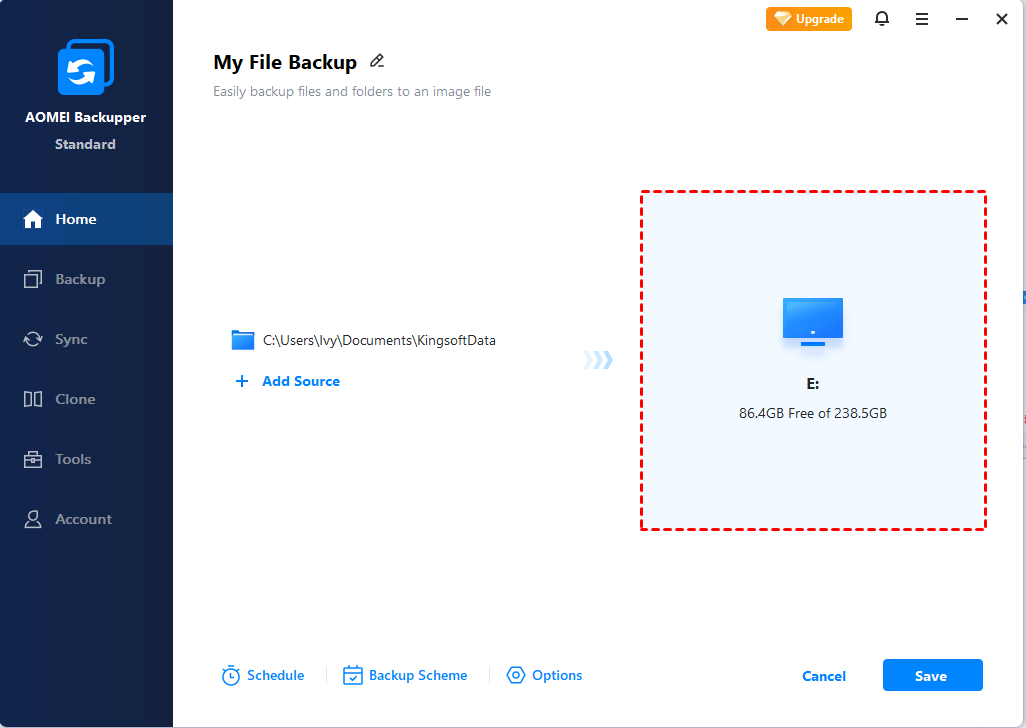Switch to the Clone section
Screen dimensions: 1026x728
pos(86,399)
